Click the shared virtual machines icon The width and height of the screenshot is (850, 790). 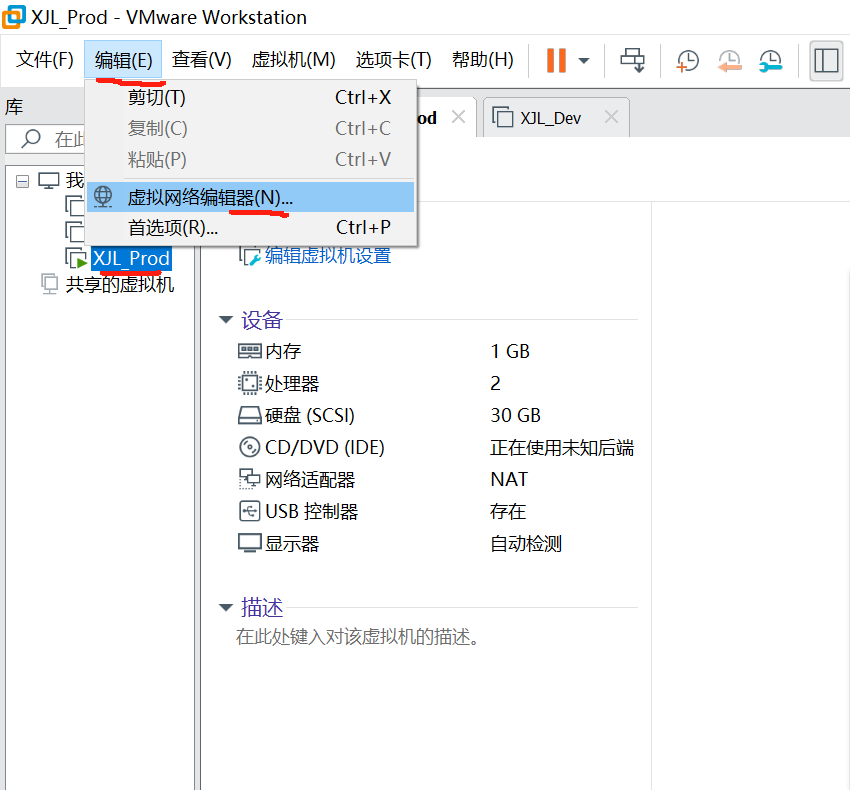coord(49,284)
